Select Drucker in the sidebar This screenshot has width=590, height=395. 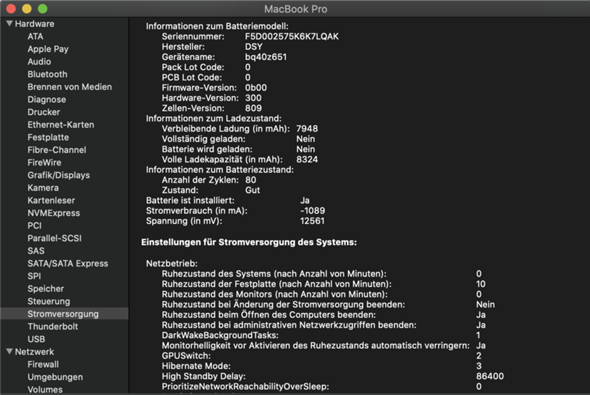(x=44, y=112)
